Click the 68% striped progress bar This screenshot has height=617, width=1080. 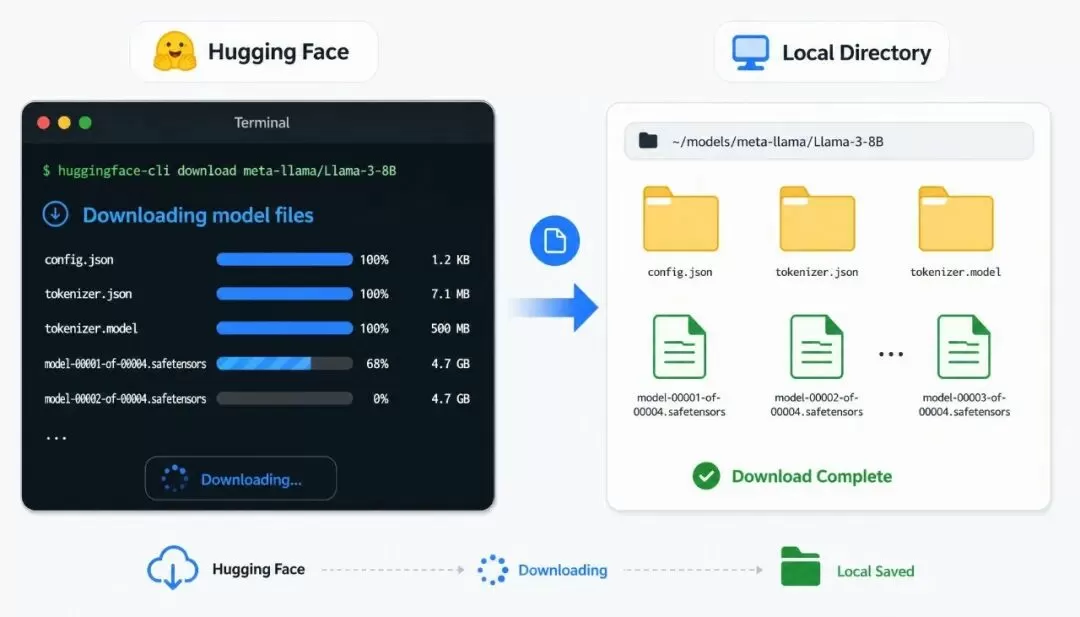click(284, 364)
